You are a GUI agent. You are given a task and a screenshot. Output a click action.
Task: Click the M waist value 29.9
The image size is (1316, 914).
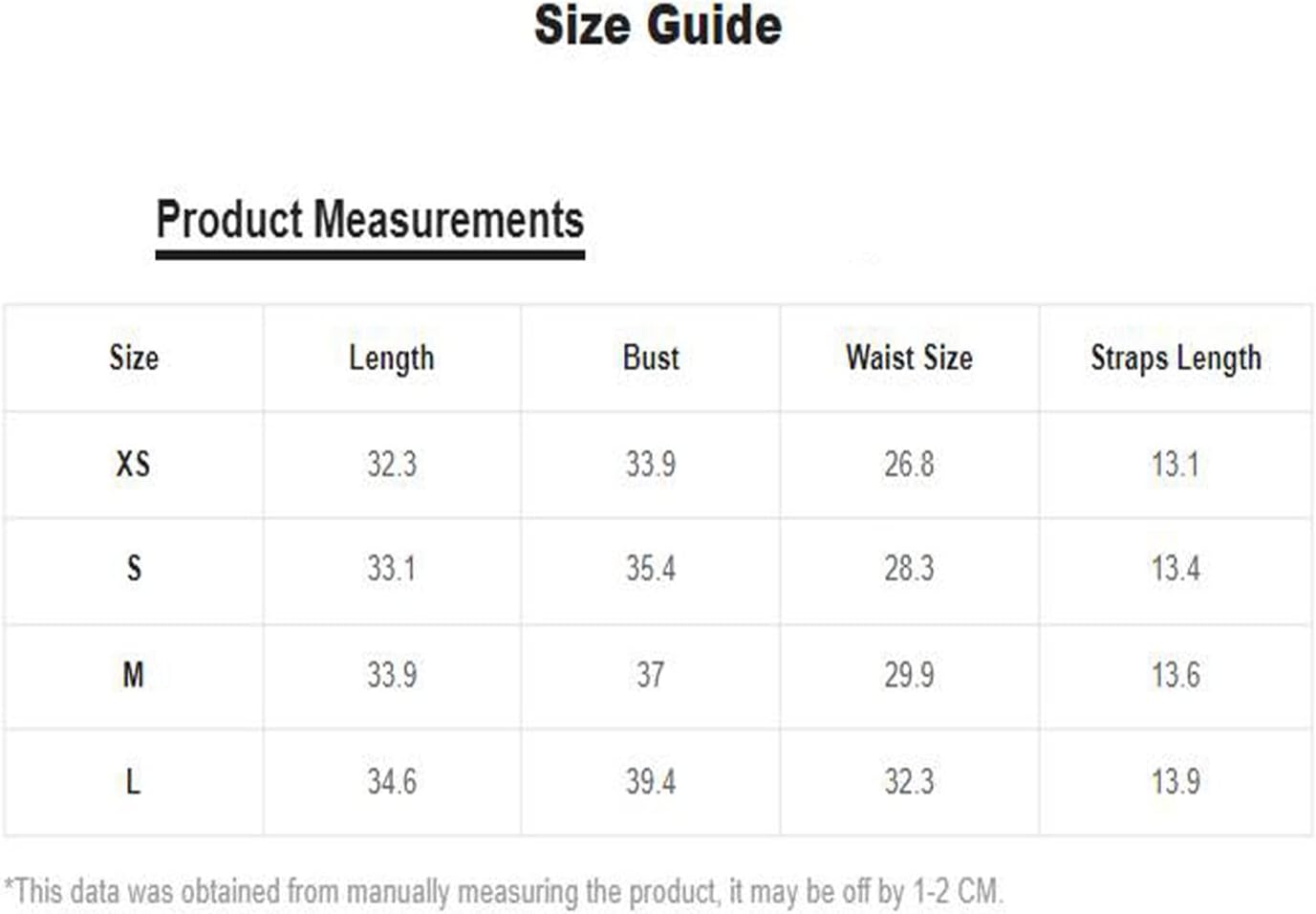[909, 675]
